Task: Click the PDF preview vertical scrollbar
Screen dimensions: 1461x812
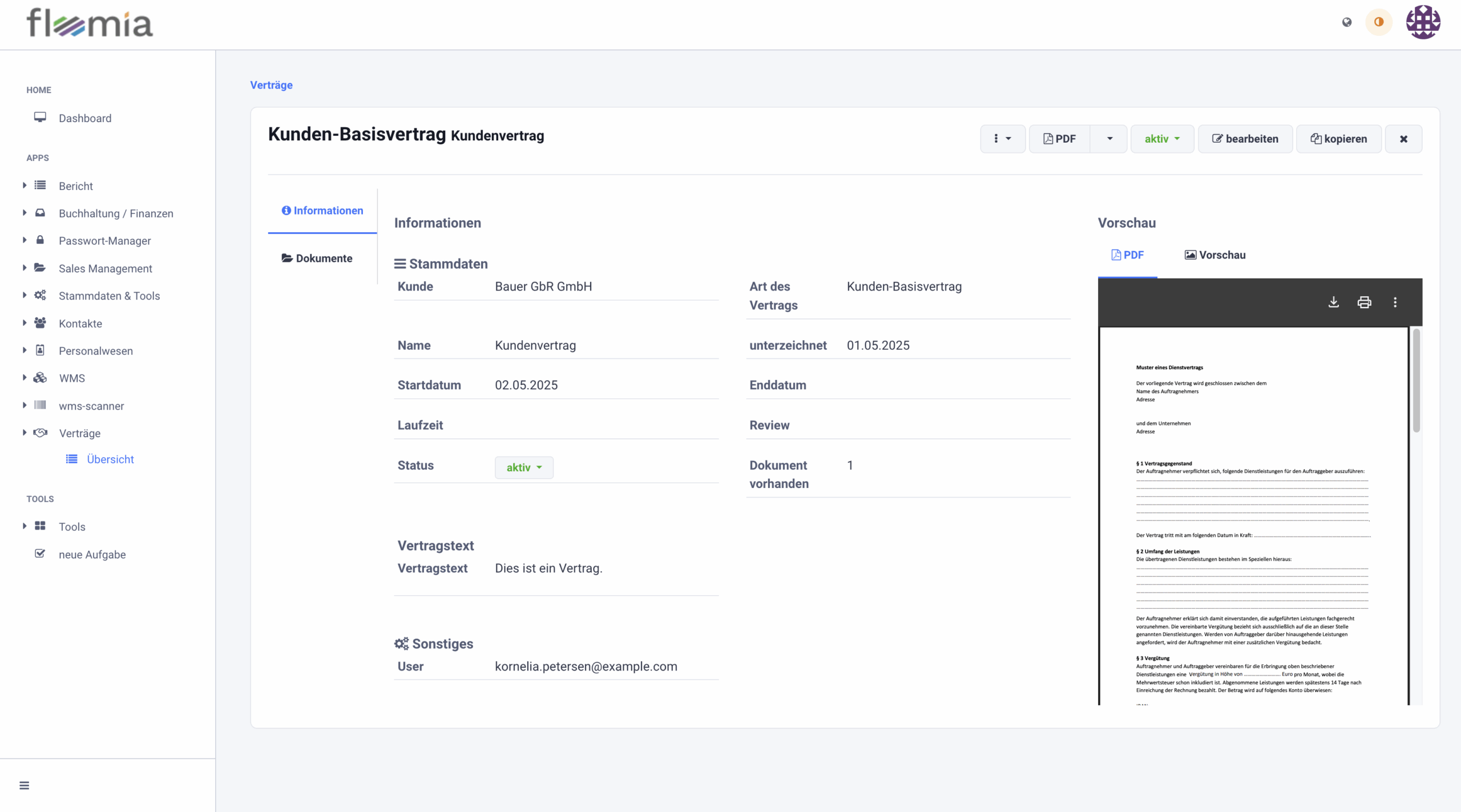Action: pyautogui.click(x=1416, y=381)
